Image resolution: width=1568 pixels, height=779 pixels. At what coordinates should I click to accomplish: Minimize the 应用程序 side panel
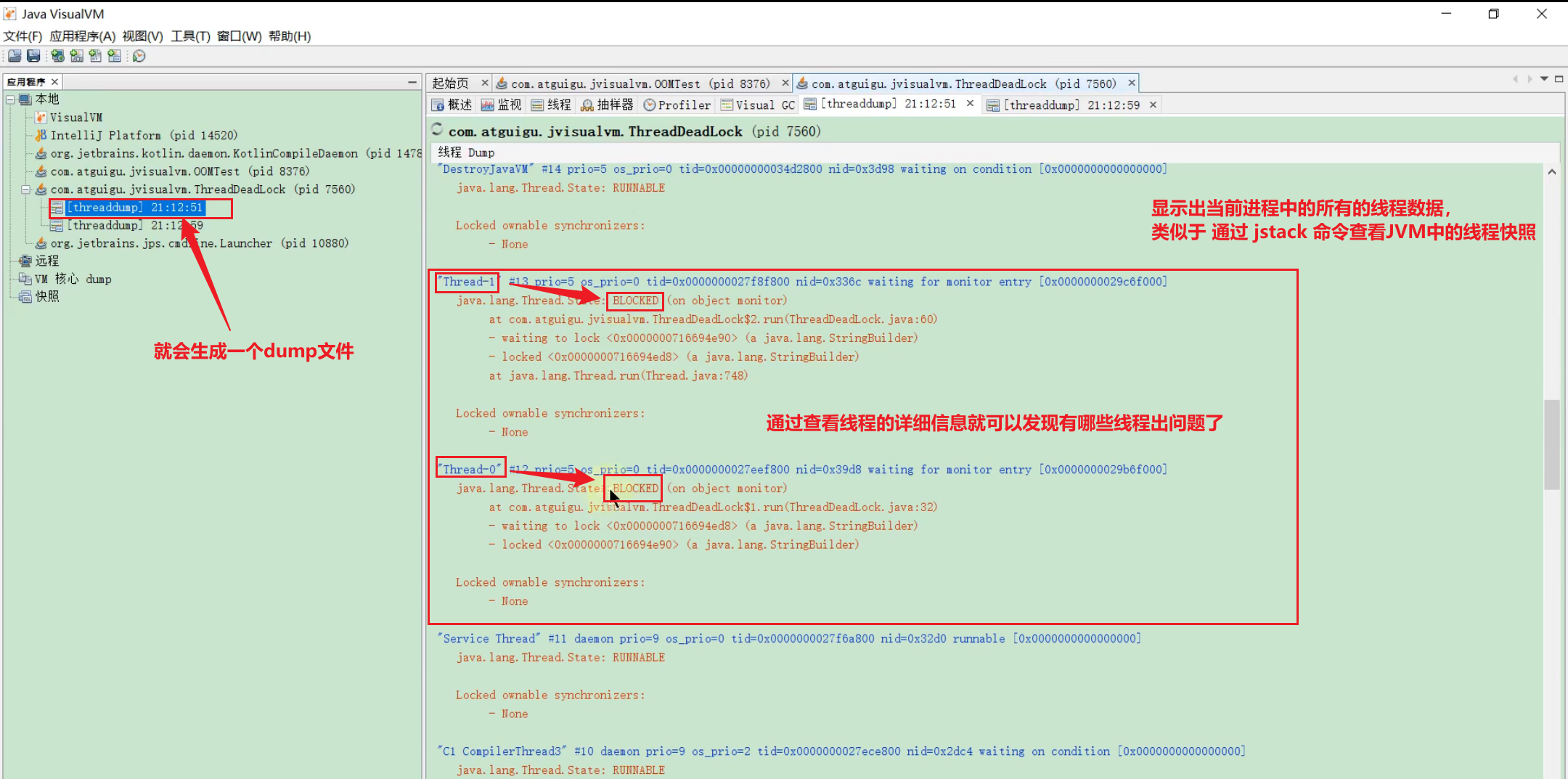412,82
